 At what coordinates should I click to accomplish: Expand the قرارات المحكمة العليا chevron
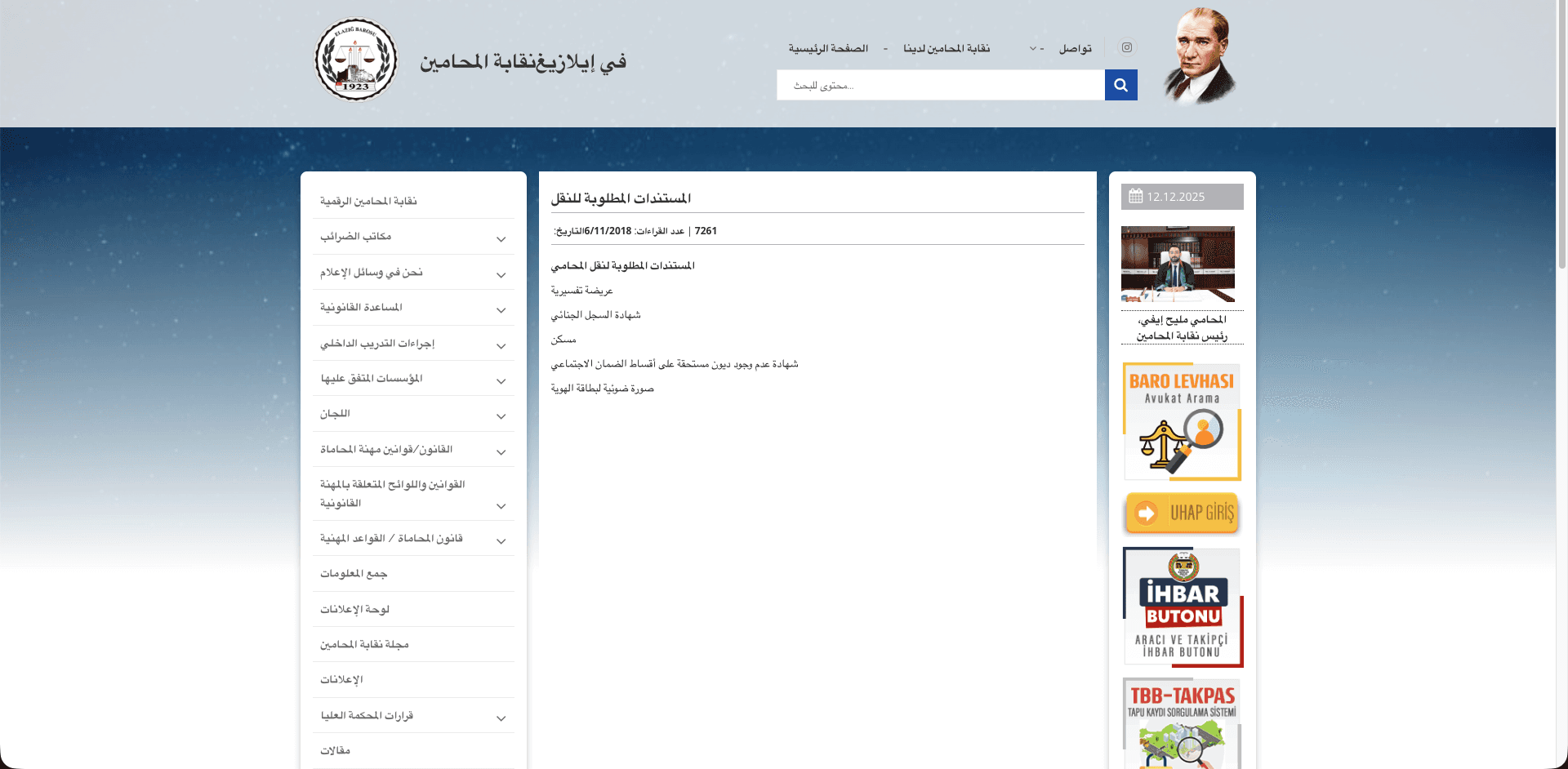[x=501, y=718]
